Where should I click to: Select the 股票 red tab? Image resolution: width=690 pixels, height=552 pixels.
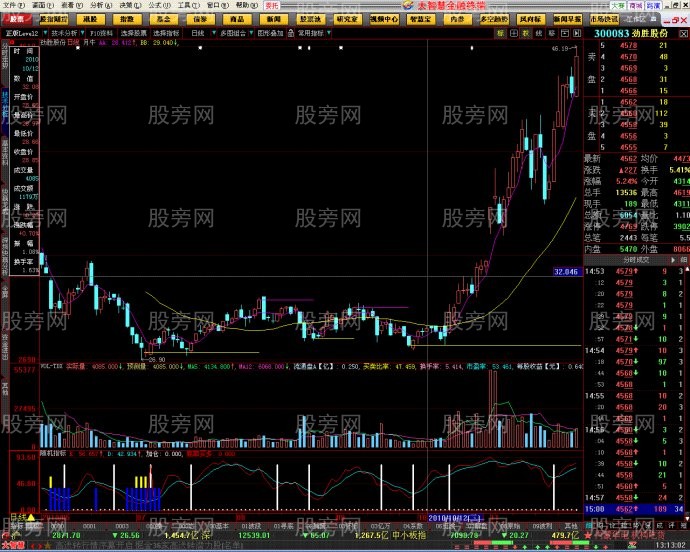[x=17, y=19]
